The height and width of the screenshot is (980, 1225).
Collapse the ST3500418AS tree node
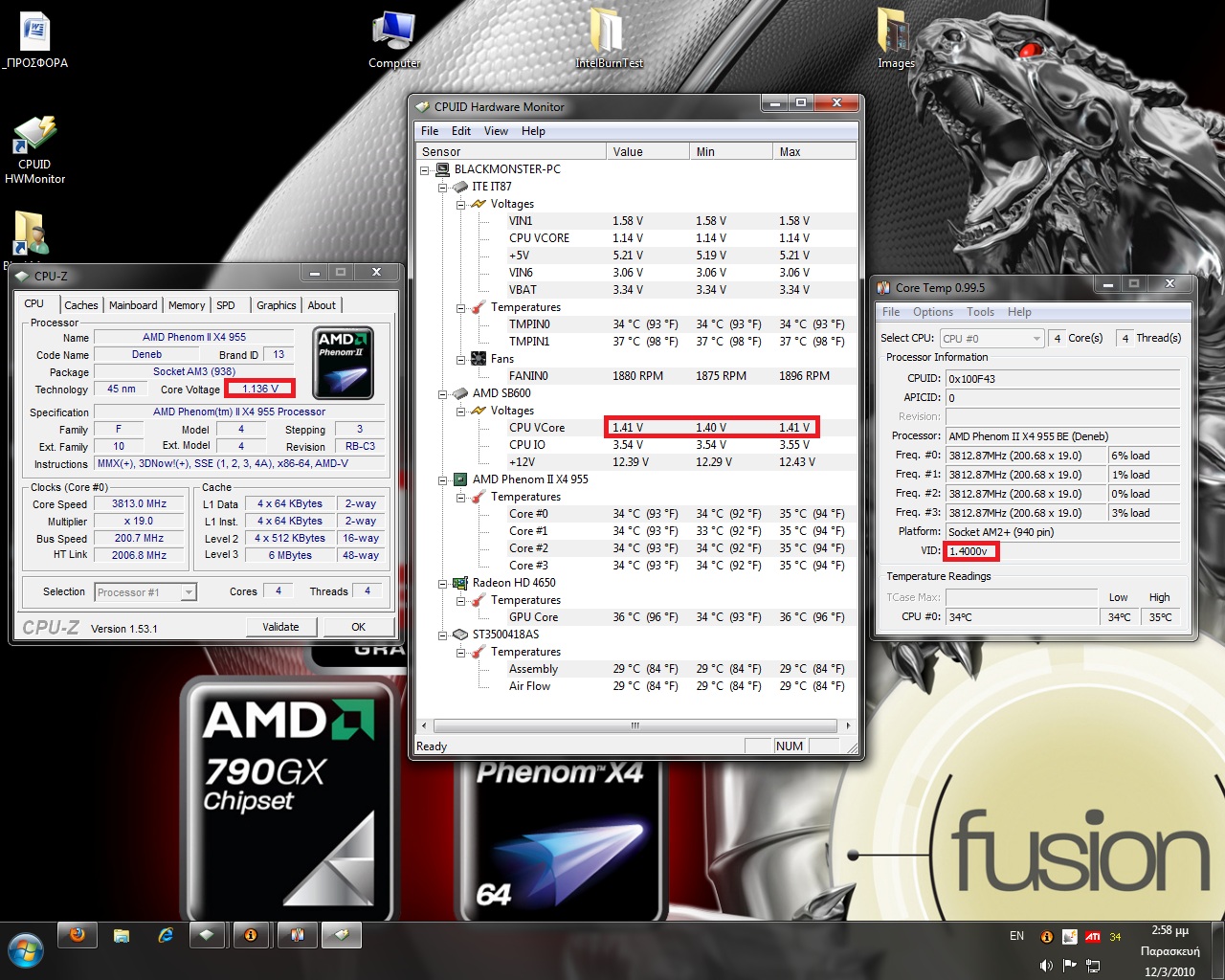443,635
